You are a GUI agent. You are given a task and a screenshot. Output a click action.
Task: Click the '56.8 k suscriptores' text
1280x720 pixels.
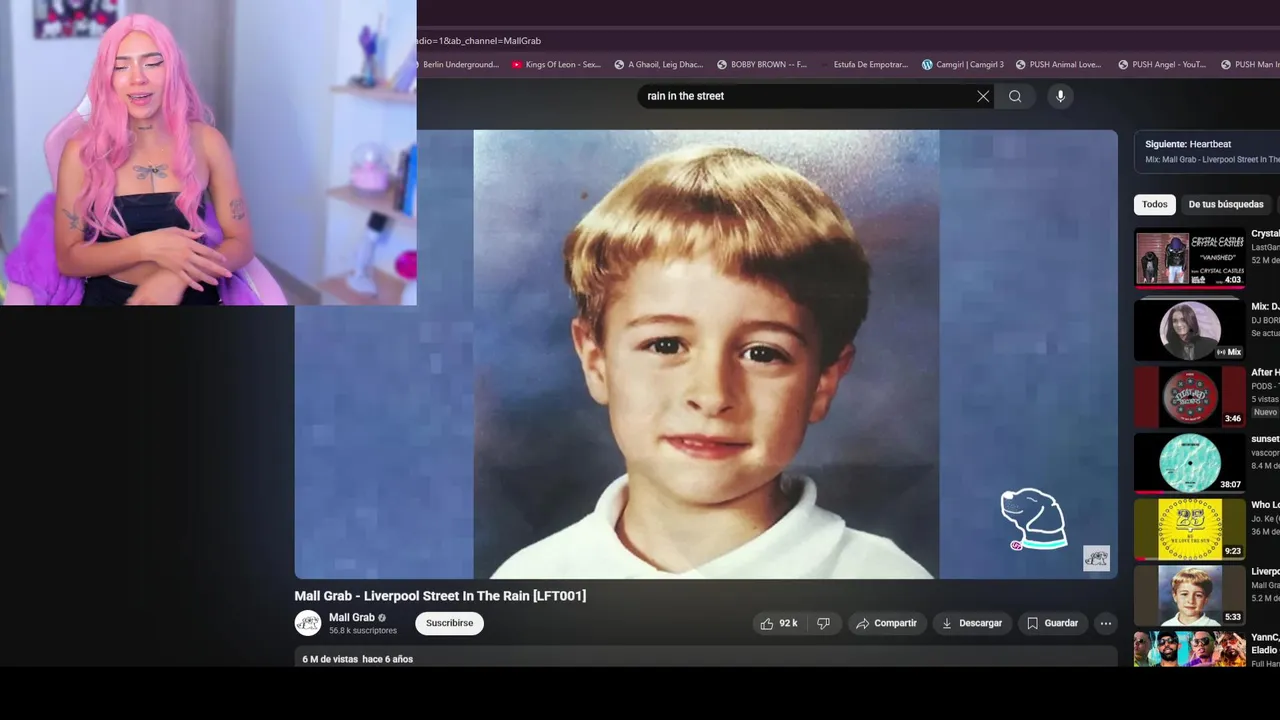click(x=363, y=631)
